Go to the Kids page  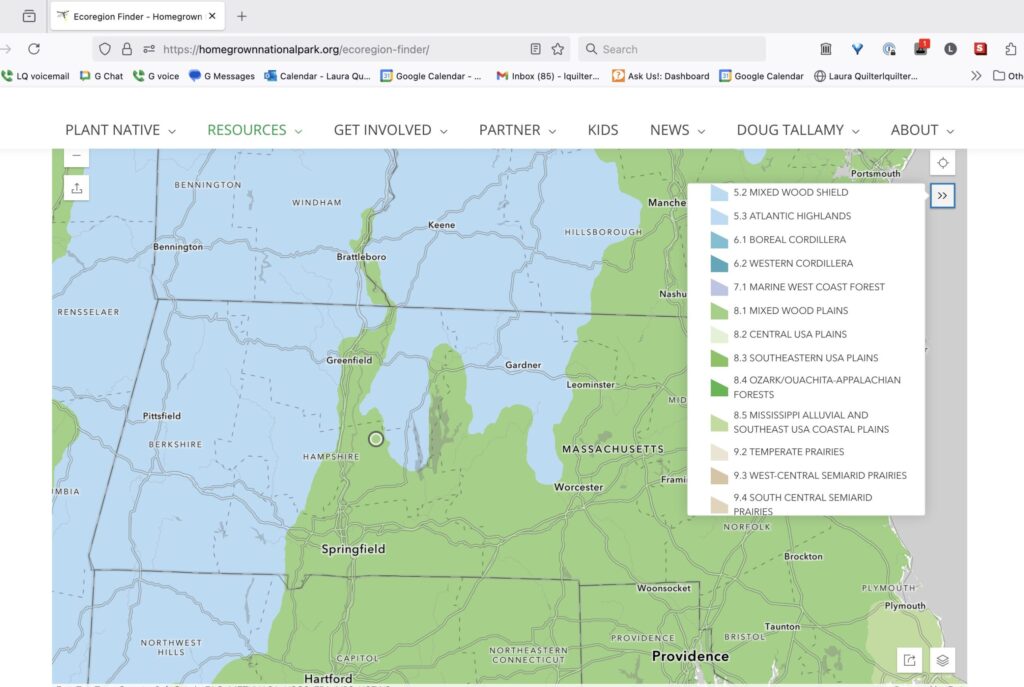pyautogui.click(x=603, y=130)
